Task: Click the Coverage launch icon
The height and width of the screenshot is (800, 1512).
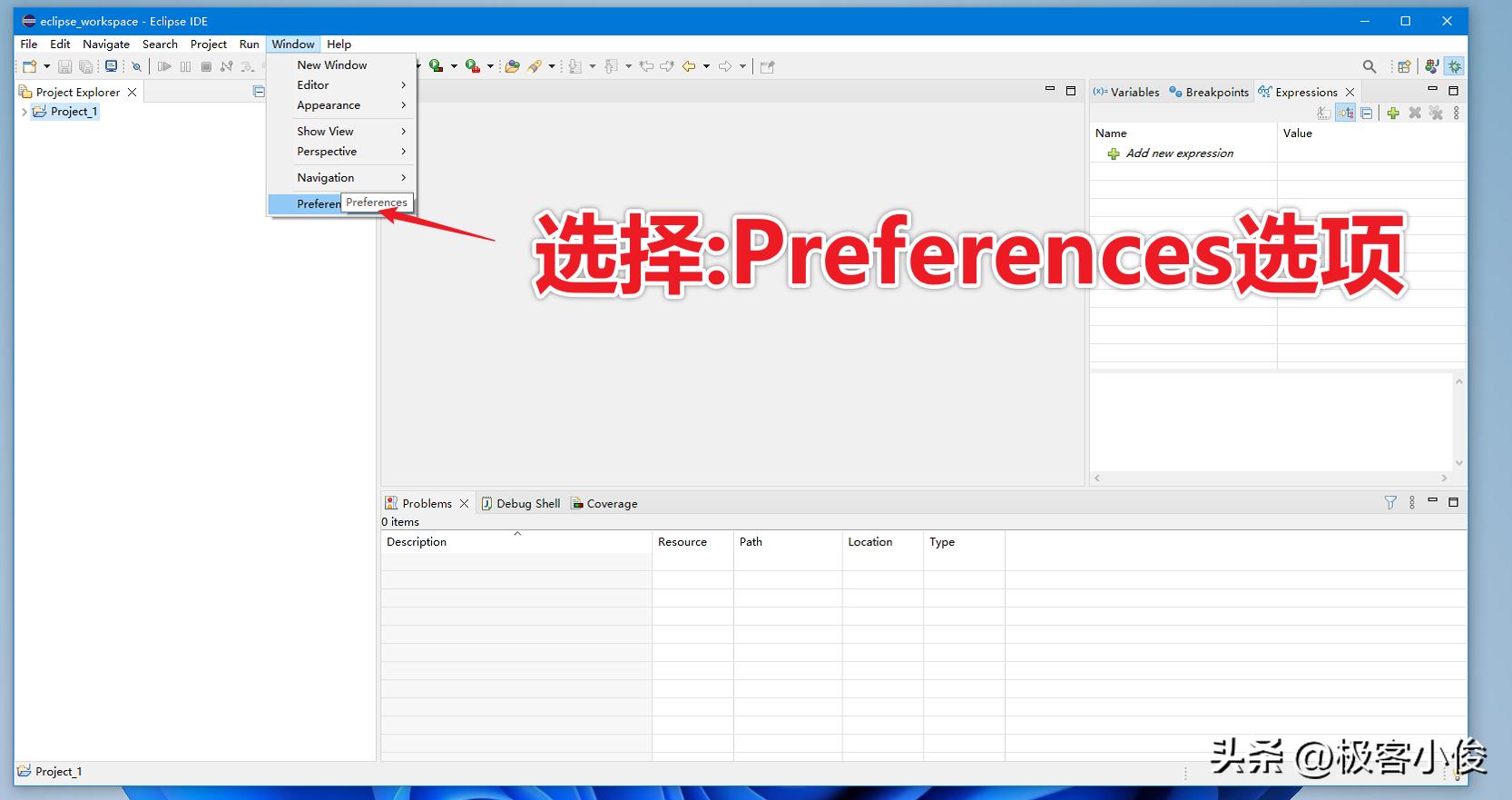Action: pyautogui.click(x=472, y=66)
